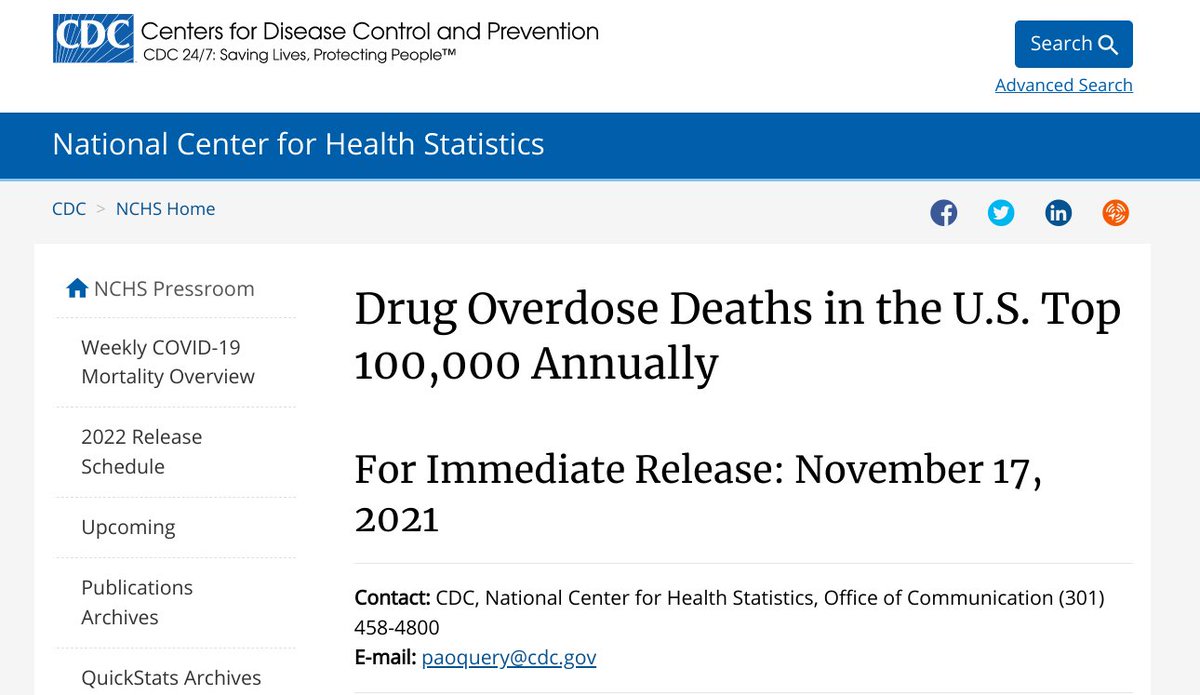Viewport: 1200px width, 695px height.
Task: Click the CDC 24/7 Saving Lives tagline
Action: 299,55
